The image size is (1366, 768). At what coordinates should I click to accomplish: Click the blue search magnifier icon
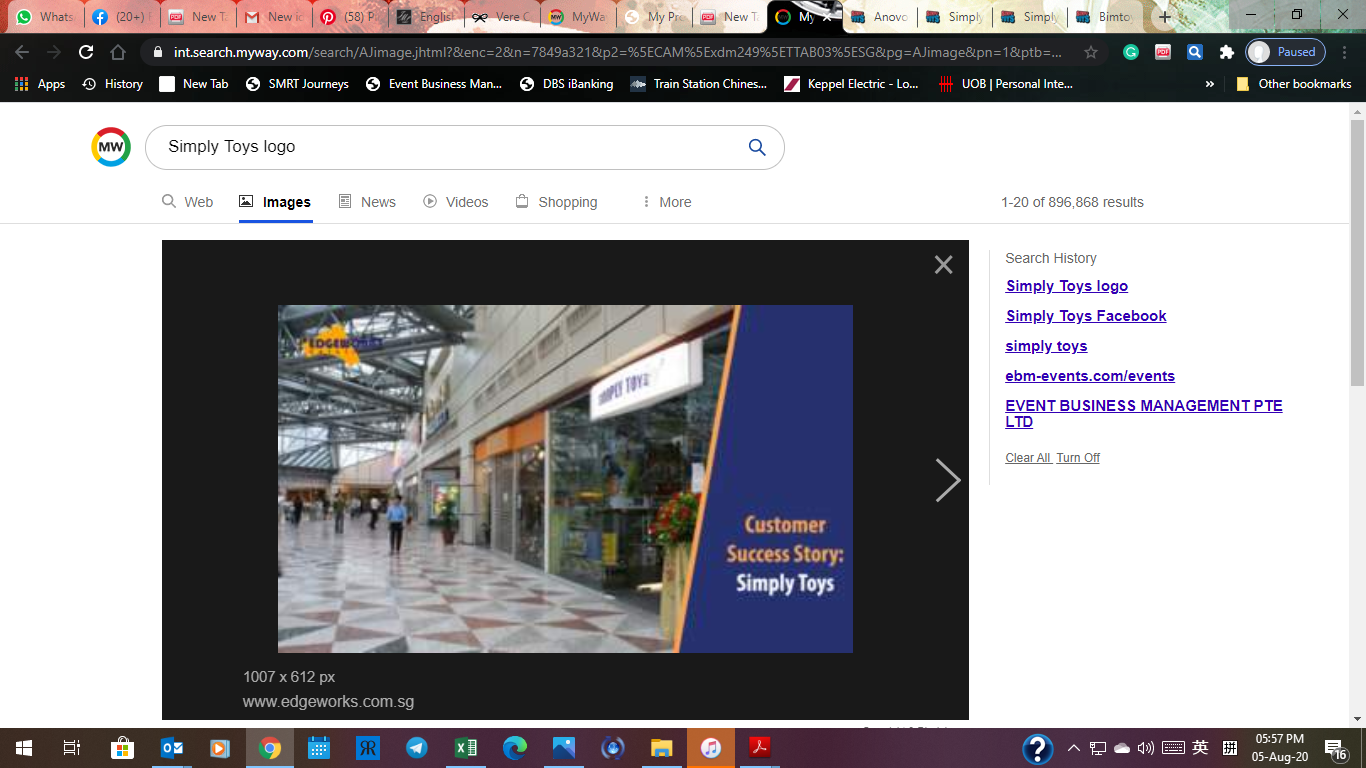[x=757, y=148]
